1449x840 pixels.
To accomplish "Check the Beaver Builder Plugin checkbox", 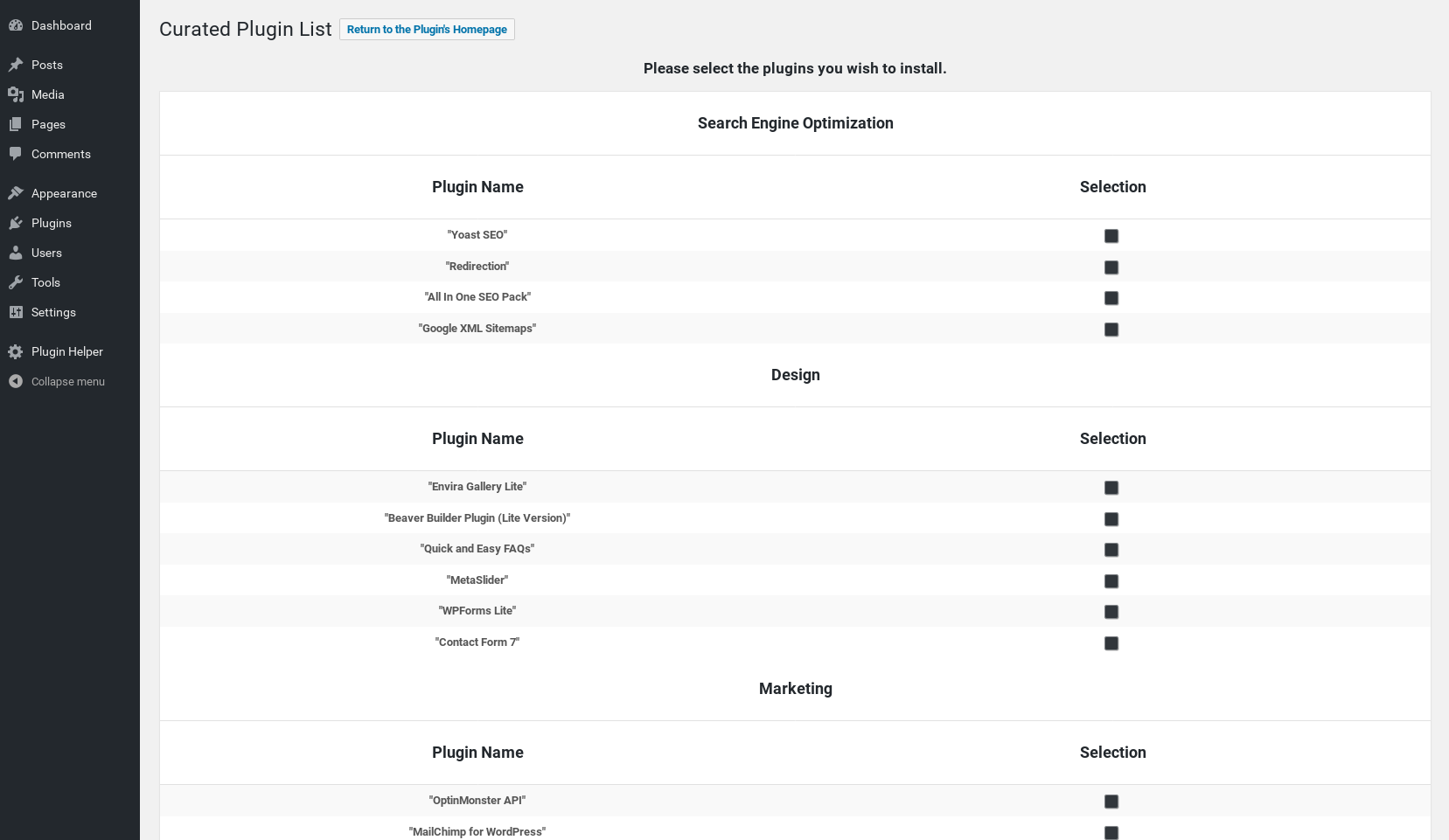I will 1111,519.
